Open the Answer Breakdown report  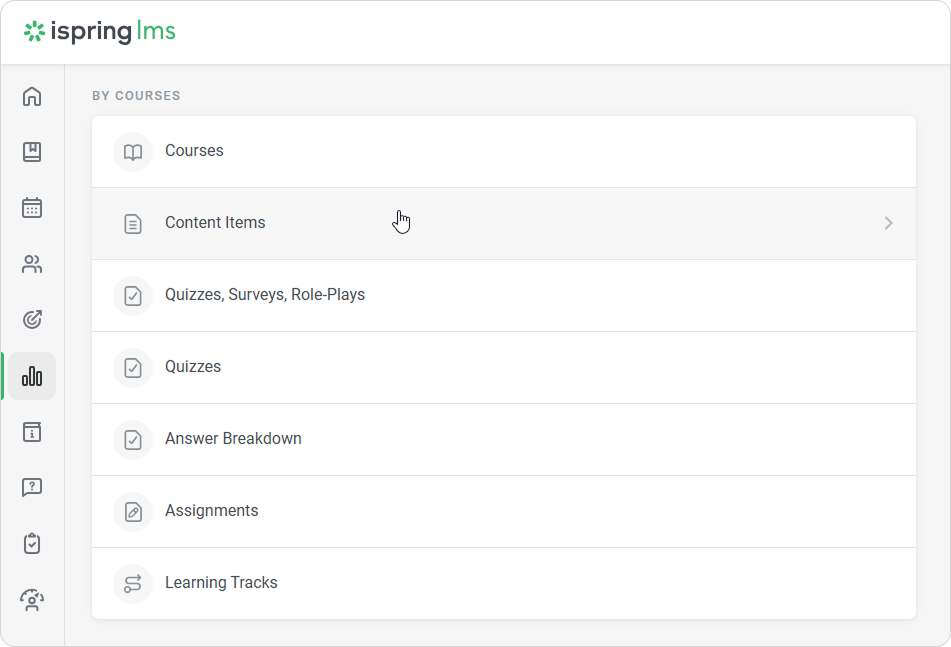click(x=233, y=439)
